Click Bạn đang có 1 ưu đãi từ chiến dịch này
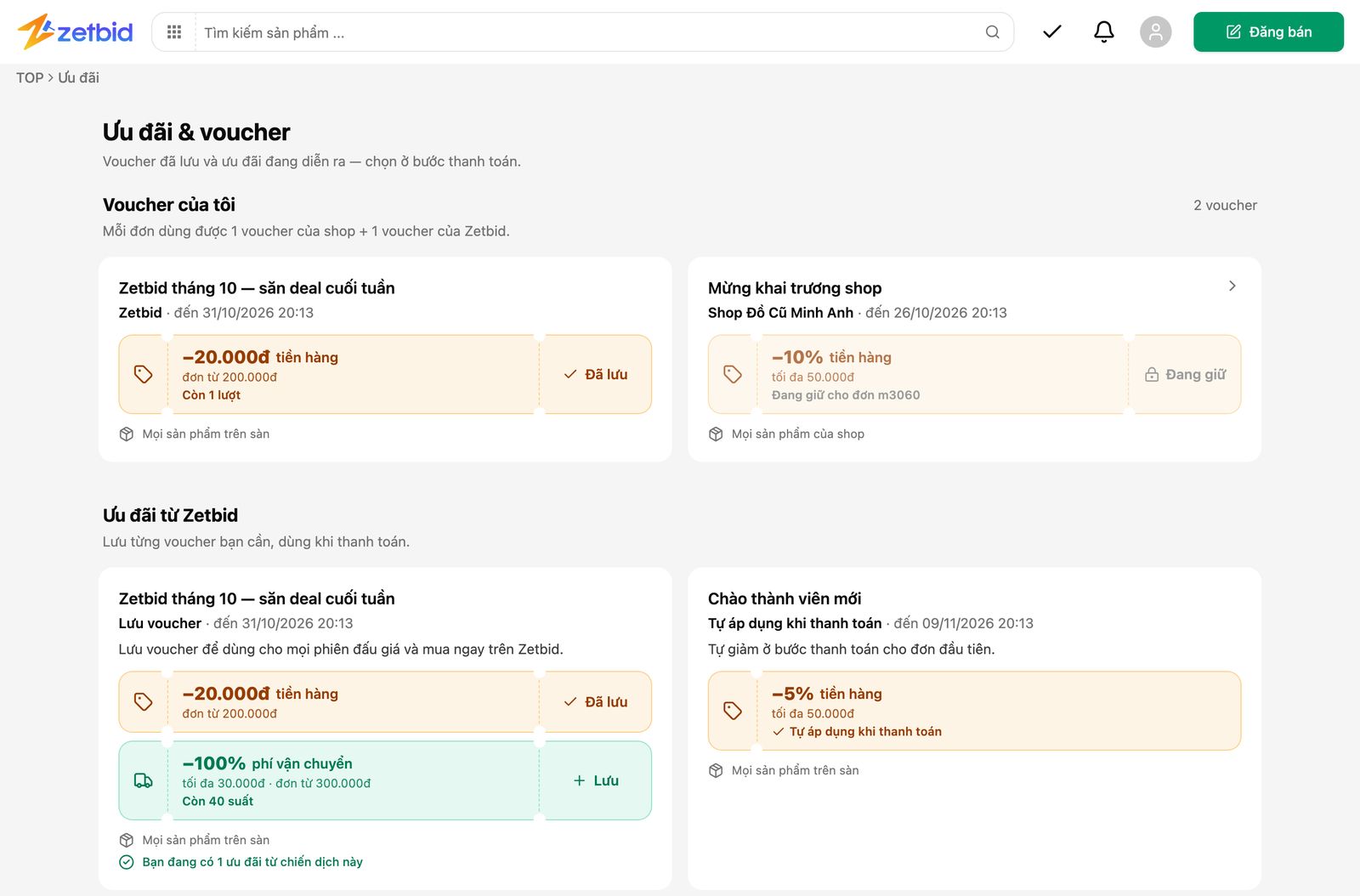 tap(252, 862)
